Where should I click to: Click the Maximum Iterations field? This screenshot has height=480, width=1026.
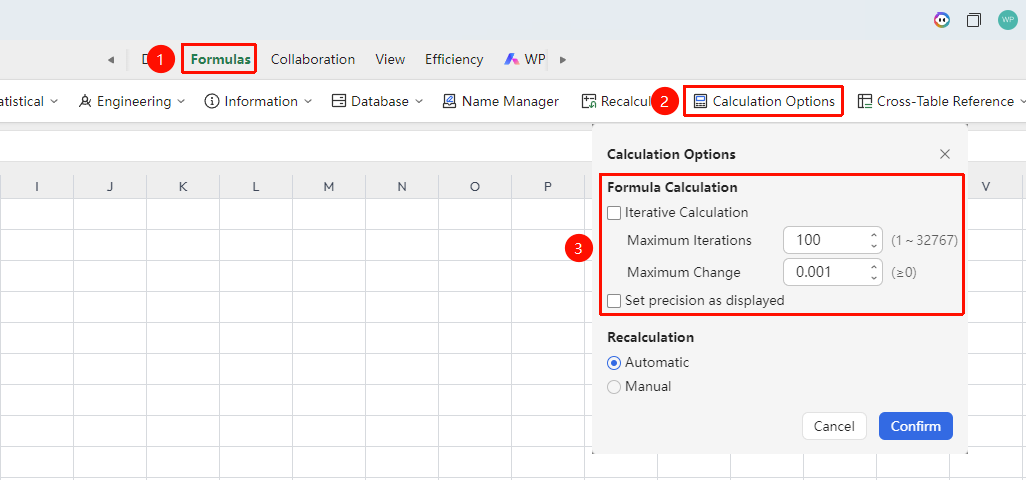pyautogui.click(x=833, y=240)
